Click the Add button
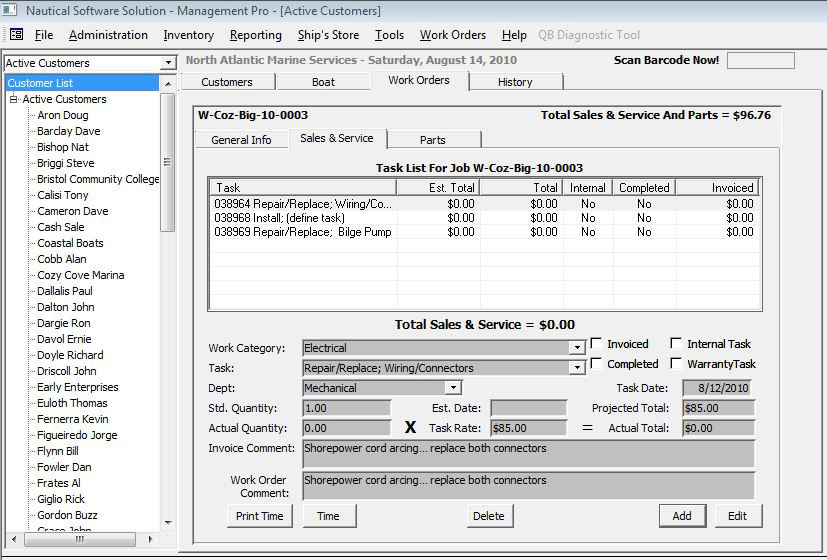The image size is (827, 560). 682,516
